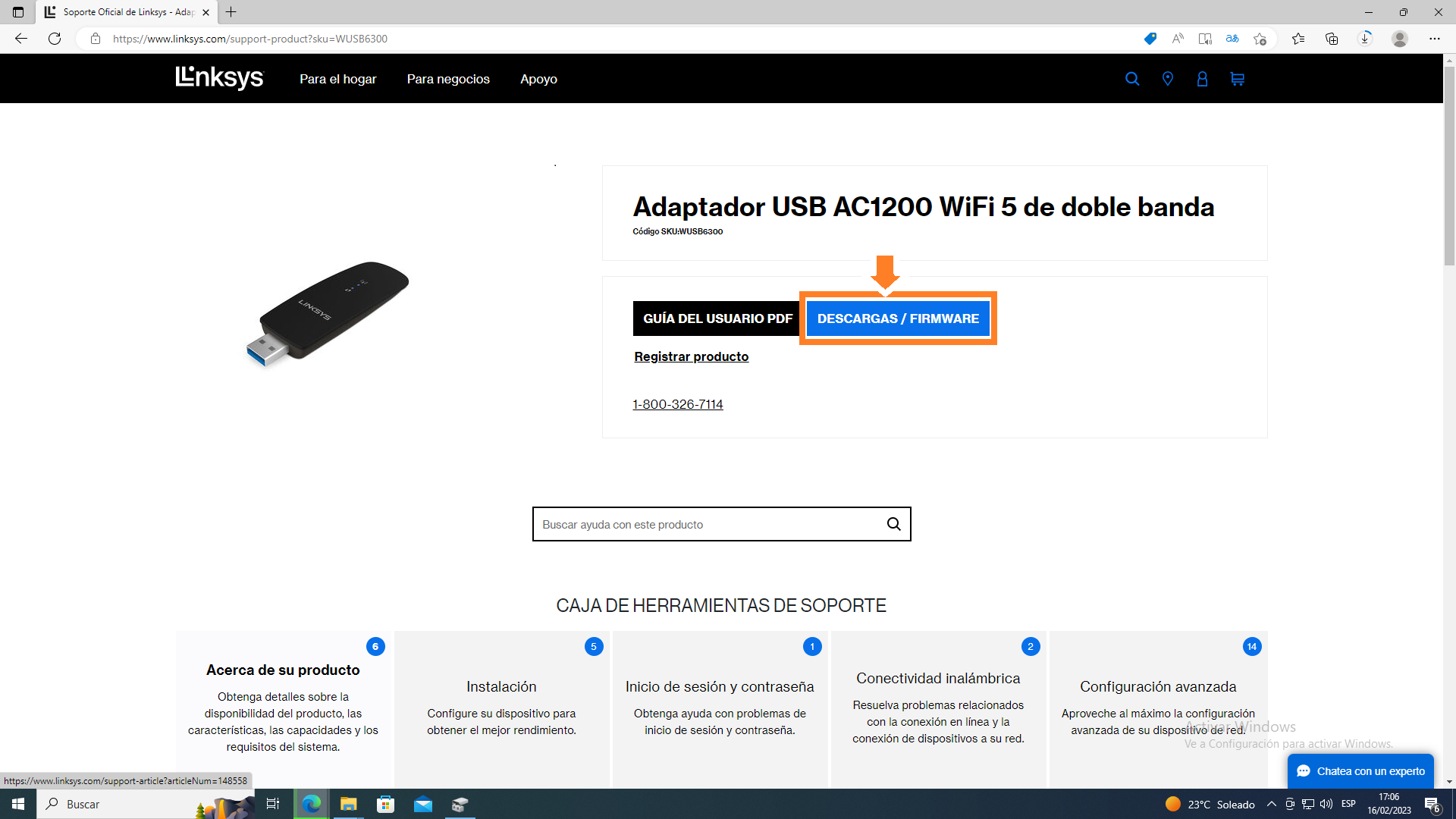Open the store locator pin icon
1456x819 pixels.
pyautogui.click(x=1168, y=79)
